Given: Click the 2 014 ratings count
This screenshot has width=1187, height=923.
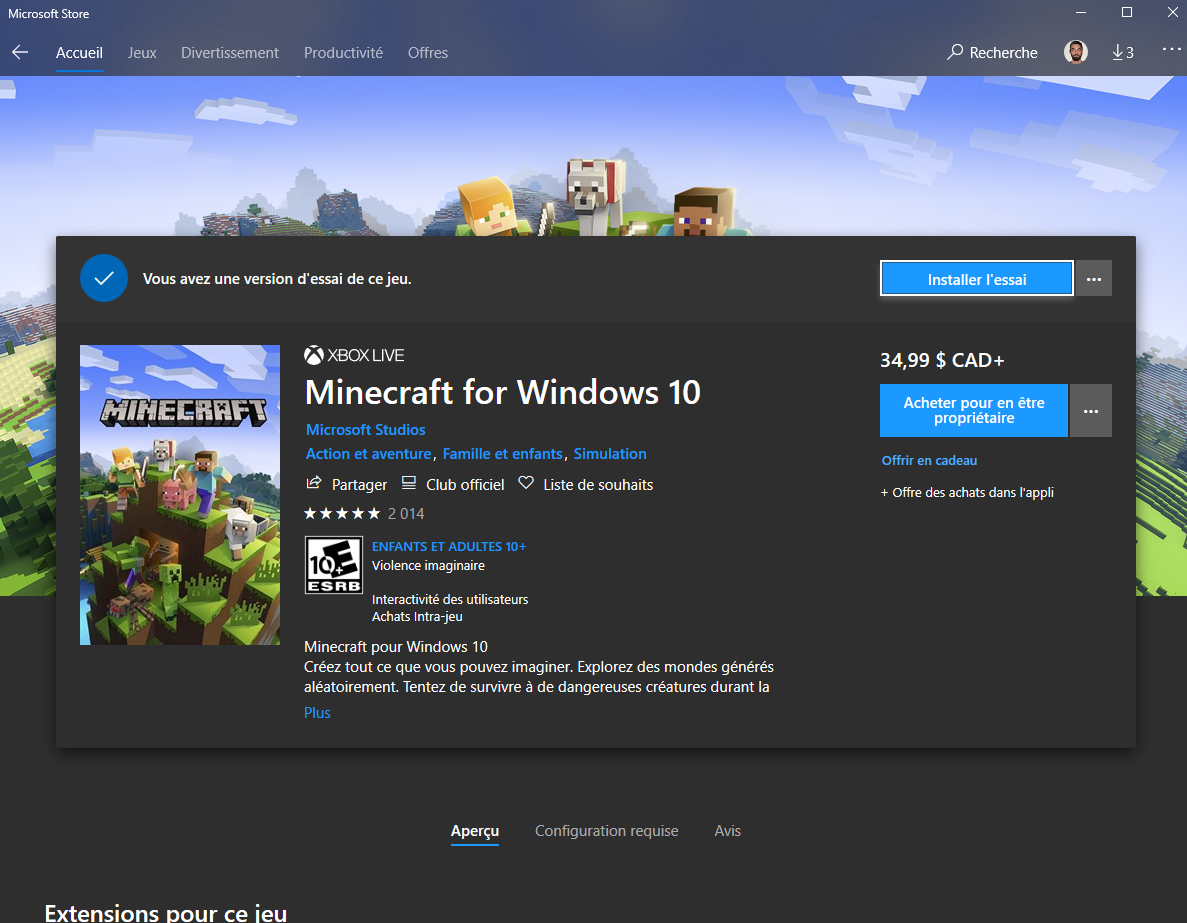Looking at the screenshot, I should pyautogui.click(x=406, y=513).
